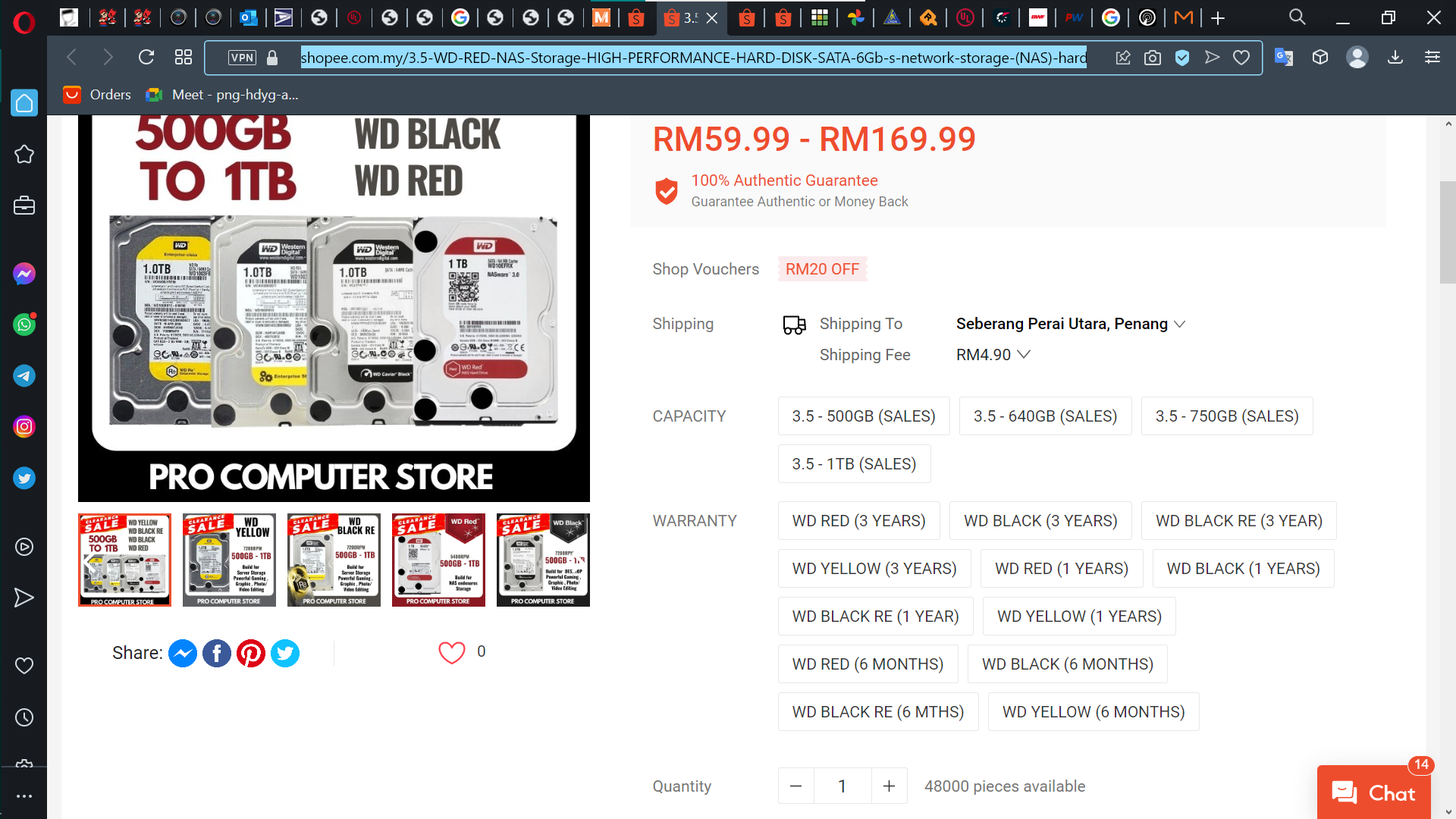Claim the RM20 OFF shop voucher

click(x=822, y=269)
